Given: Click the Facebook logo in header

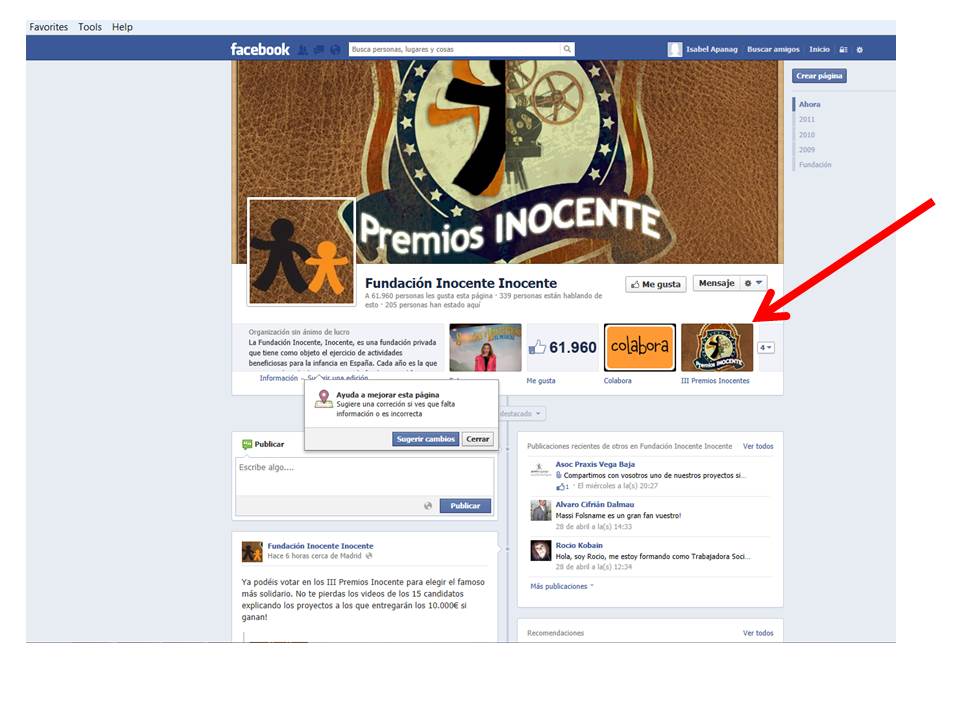Looking at the screenshot, I should pos(259,49).
